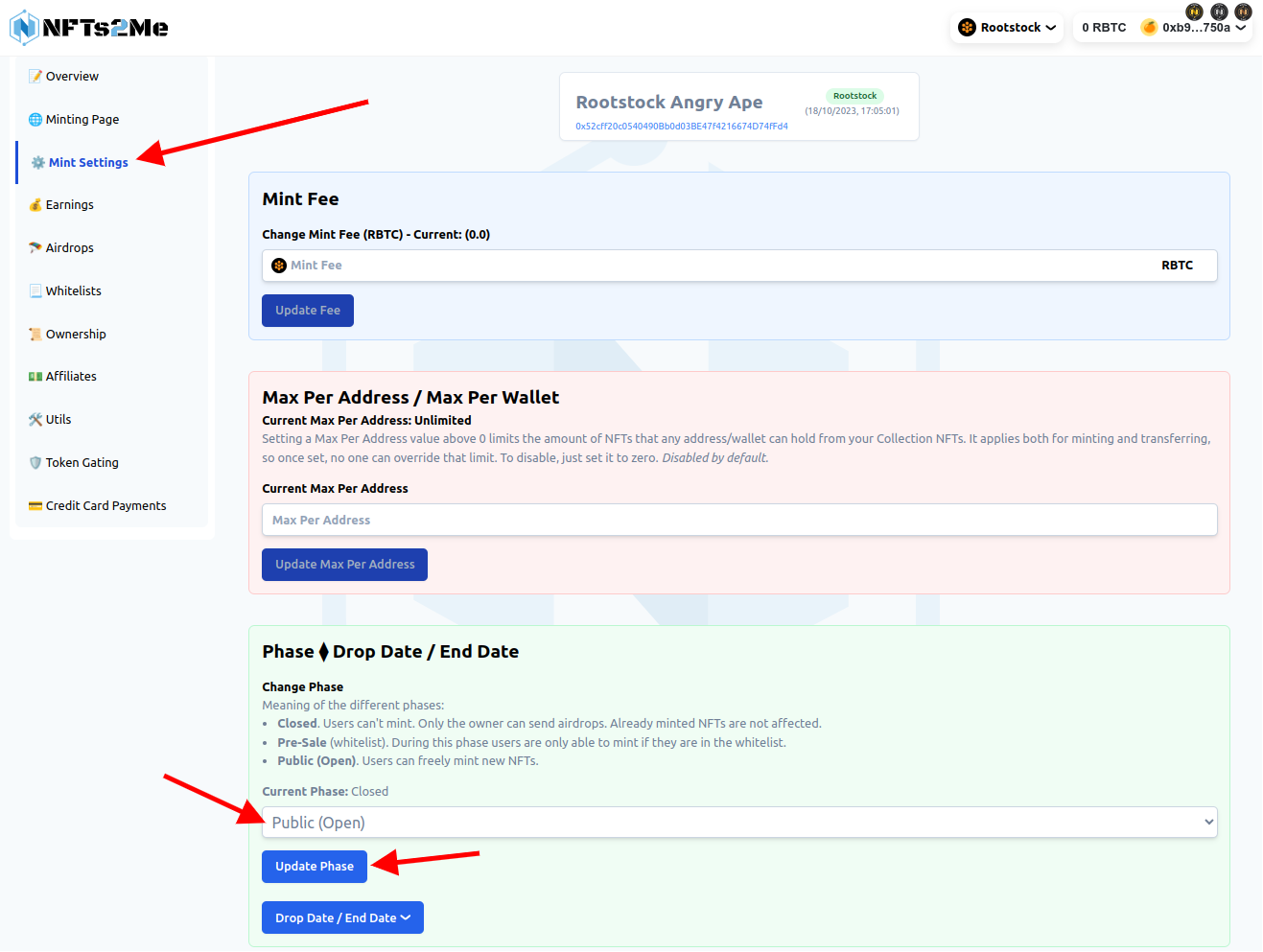Go to the Minting Page menu item

(111, 119)
